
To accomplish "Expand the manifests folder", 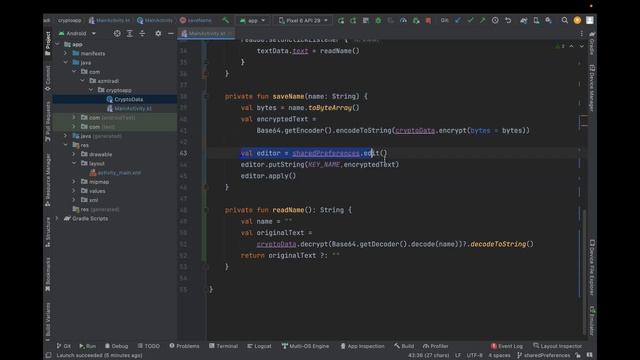I will click(65, 53).
